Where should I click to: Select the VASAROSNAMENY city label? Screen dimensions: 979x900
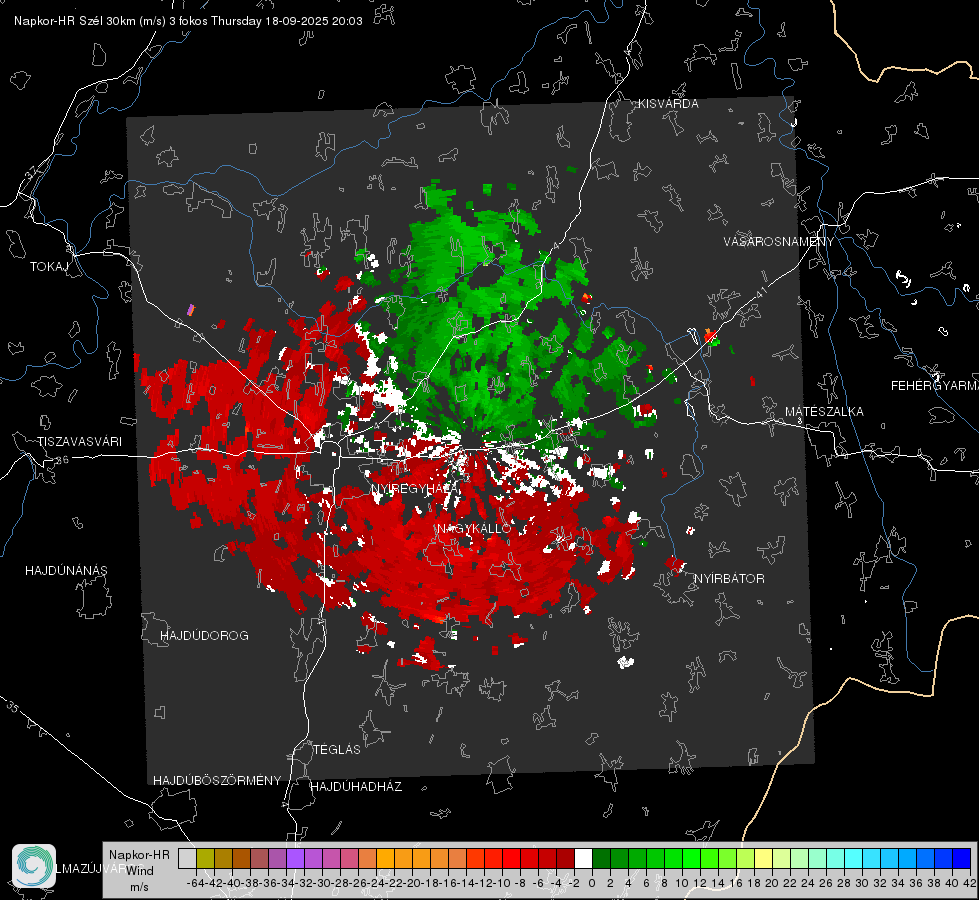[x=779, y=242]
